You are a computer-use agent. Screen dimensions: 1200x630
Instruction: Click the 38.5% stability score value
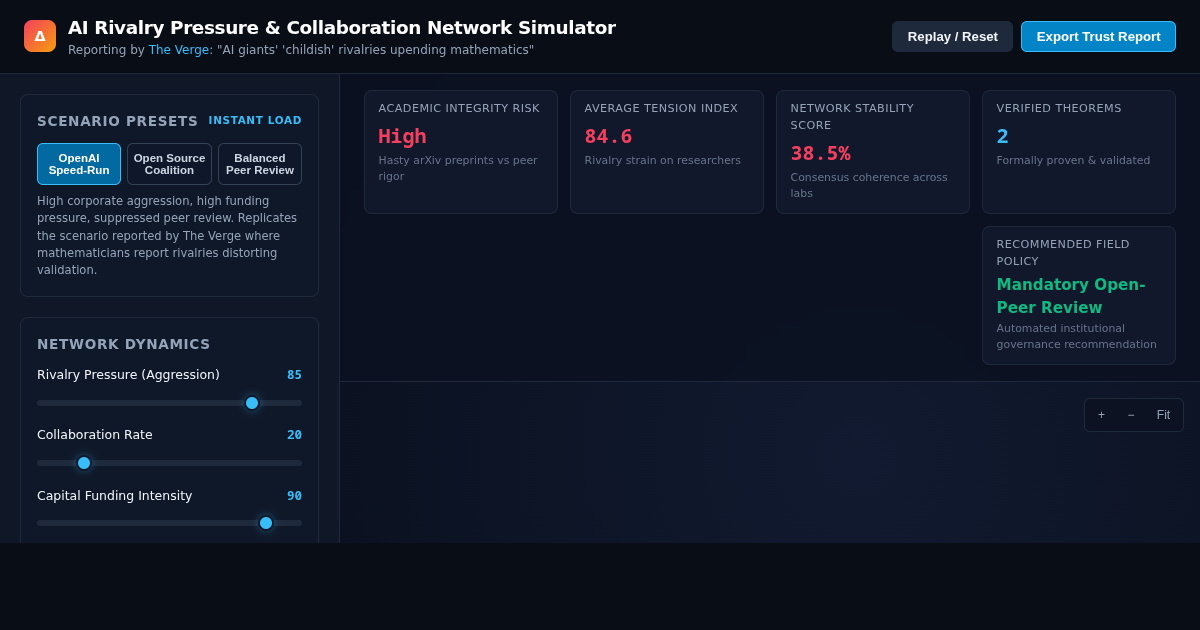pyautogui.click(x=820, y=153)
